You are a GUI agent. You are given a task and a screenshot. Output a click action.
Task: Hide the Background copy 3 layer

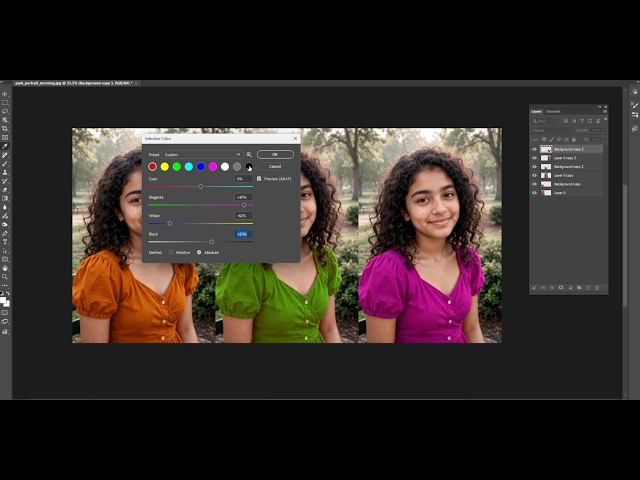pyautogui.click(x=534, y=149)
